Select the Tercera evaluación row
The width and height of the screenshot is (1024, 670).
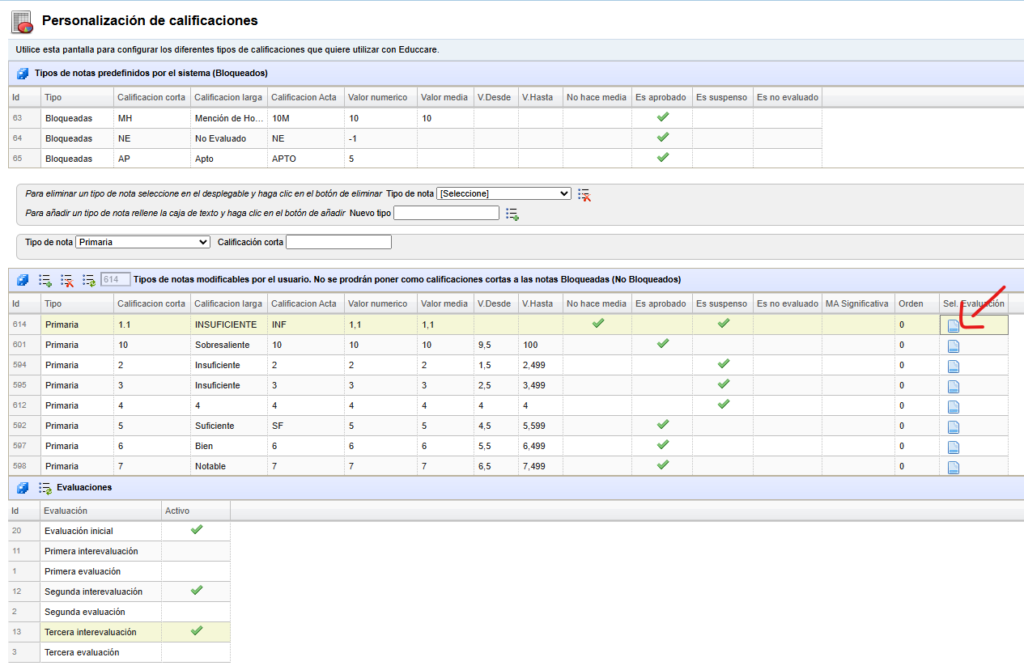[83, 652]
